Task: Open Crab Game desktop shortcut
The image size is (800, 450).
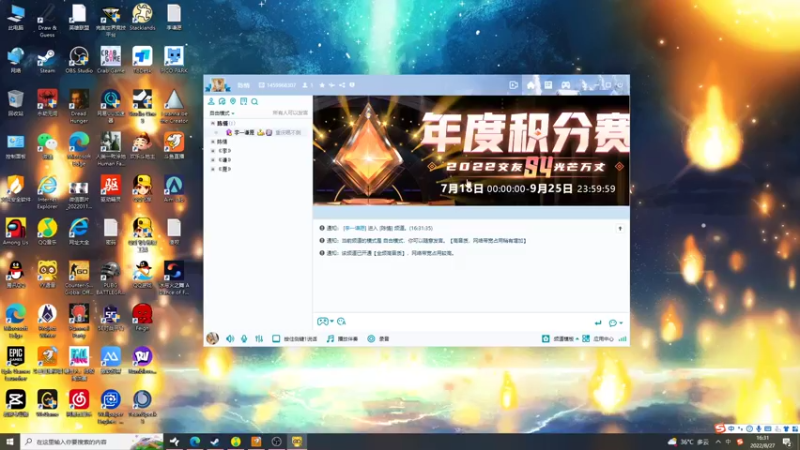Action: [110, 61]
